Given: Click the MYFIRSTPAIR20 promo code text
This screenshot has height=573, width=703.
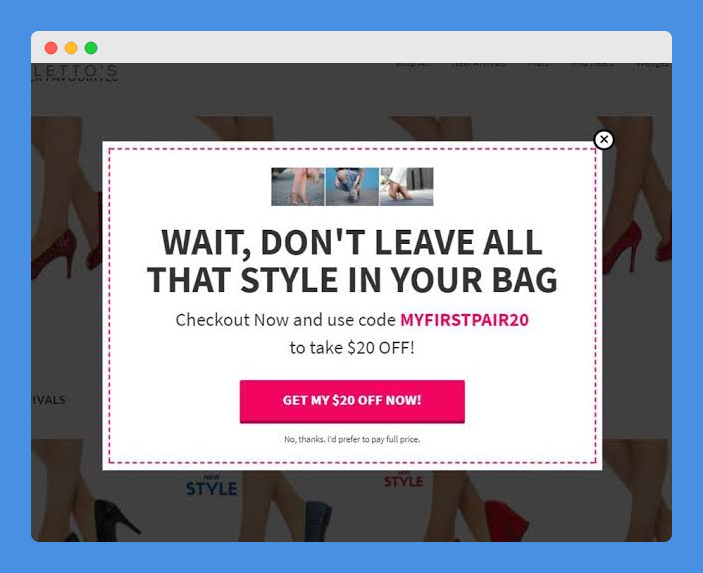Looking at the screenshot, I should (x=464, y=320).
